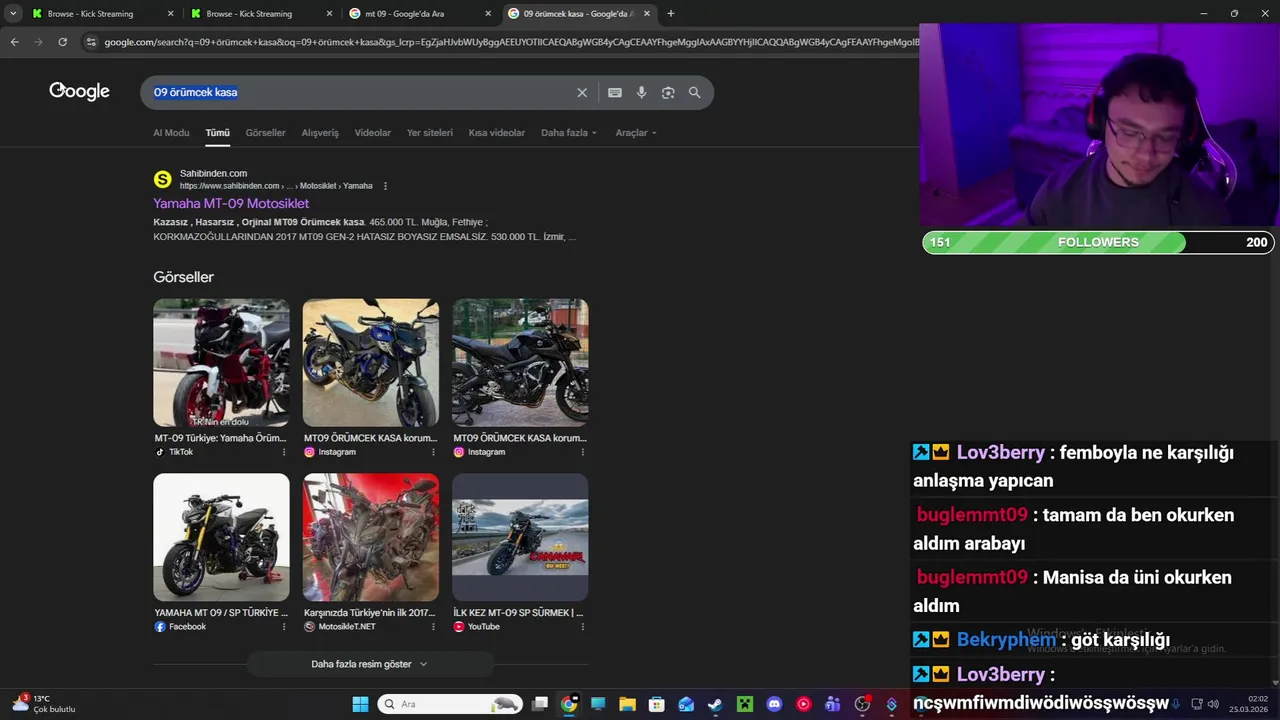This screenshot has height=720, width=1280.
Task: Open options for YouTube image result
Action: pos(582,627)
